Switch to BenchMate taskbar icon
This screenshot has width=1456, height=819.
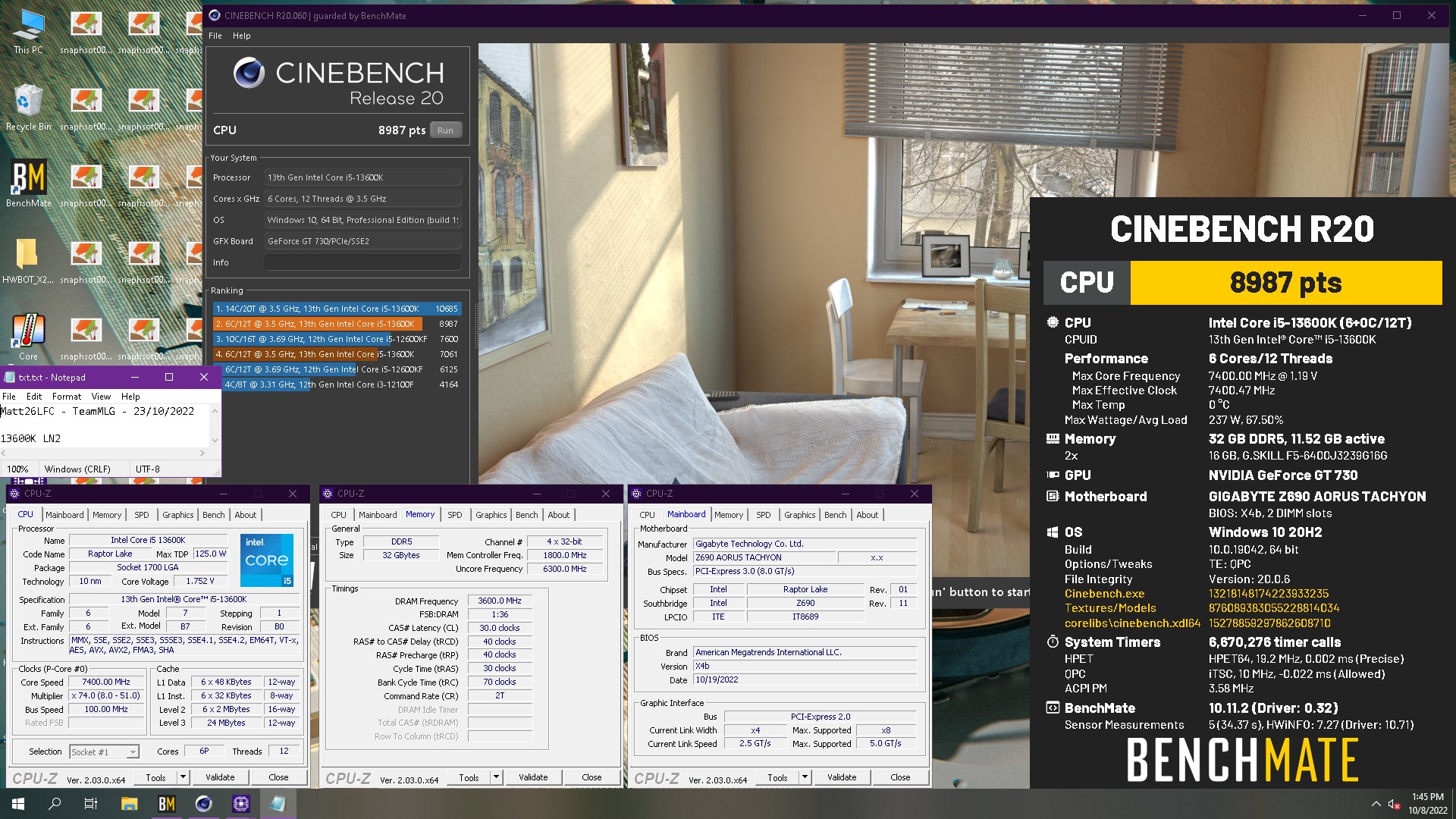[x=166, y=804]
